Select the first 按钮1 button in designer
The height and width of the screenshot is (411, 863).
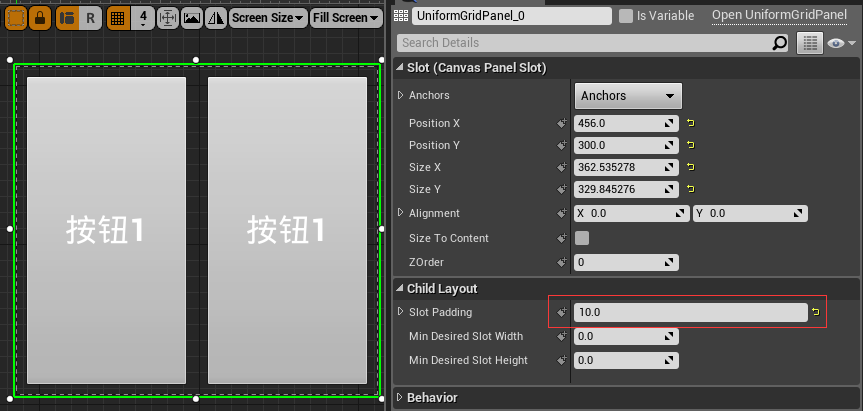point(106,230)
